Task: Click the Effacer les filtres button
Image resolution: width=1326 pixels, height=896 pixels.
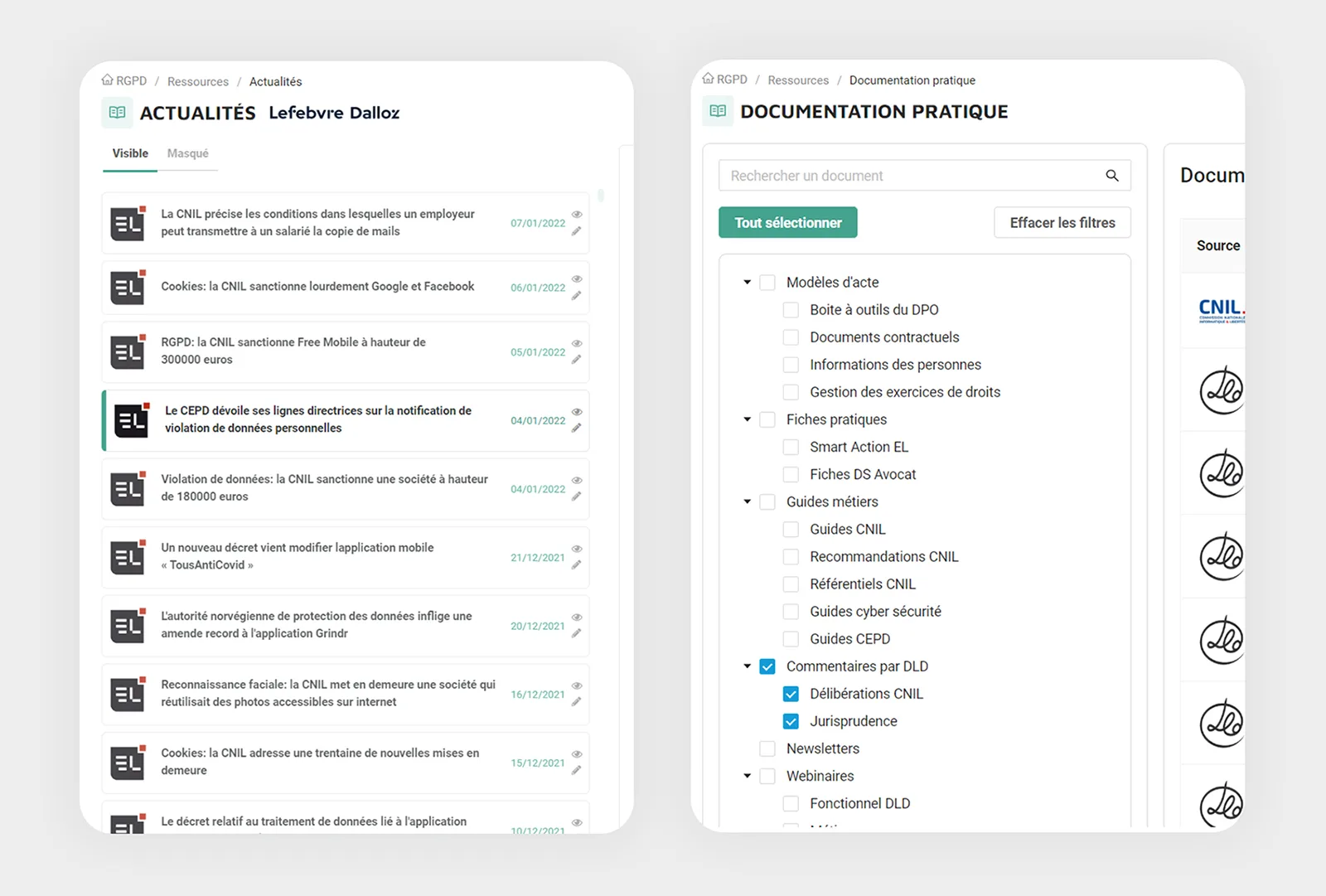Action: coord(1062,222)
